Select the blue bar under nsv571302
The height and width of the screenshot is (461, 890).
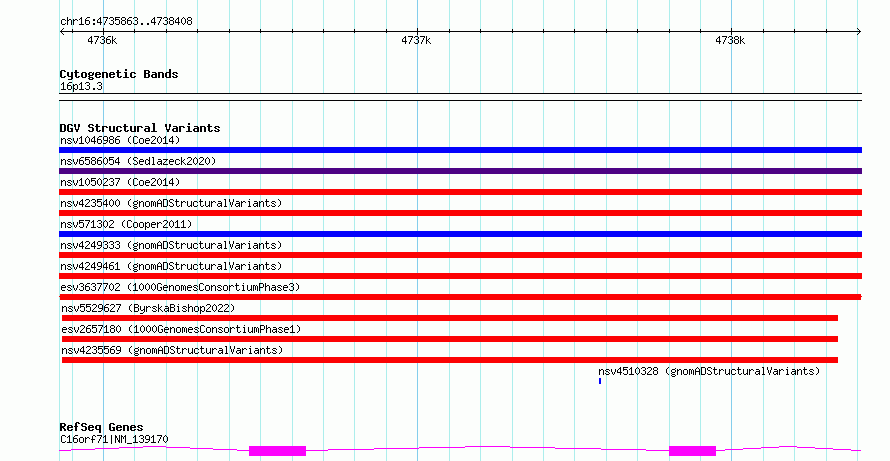tap(460, 234)
